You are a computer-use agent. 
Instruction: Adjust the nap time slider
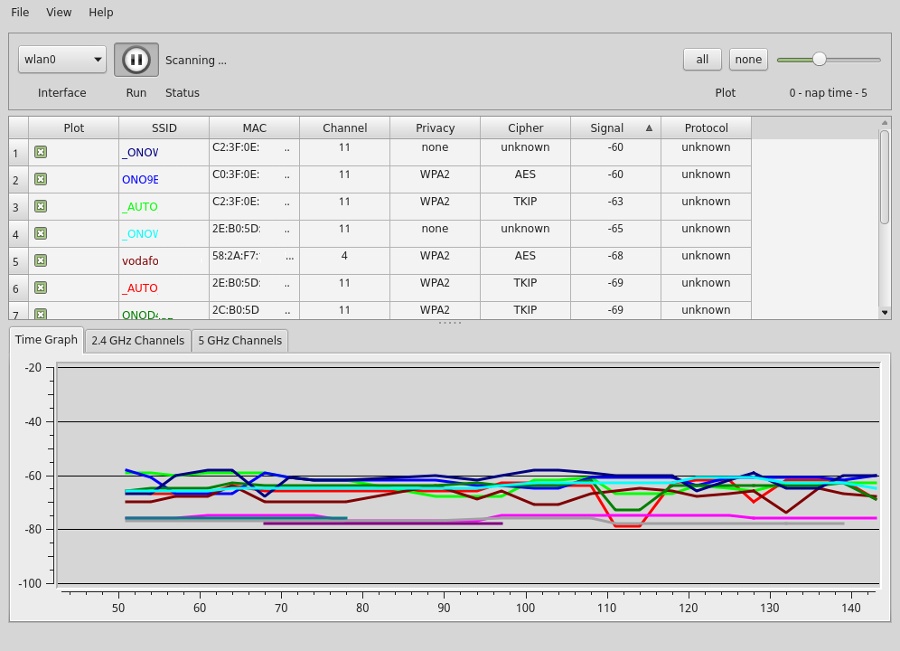point(819,60)
